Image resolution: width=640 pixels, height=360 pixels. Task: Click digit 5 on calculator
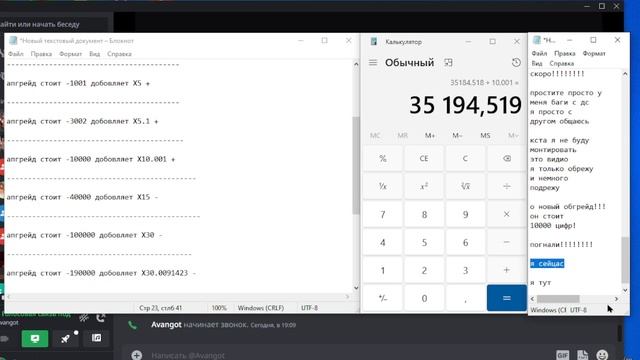(424, 242)
